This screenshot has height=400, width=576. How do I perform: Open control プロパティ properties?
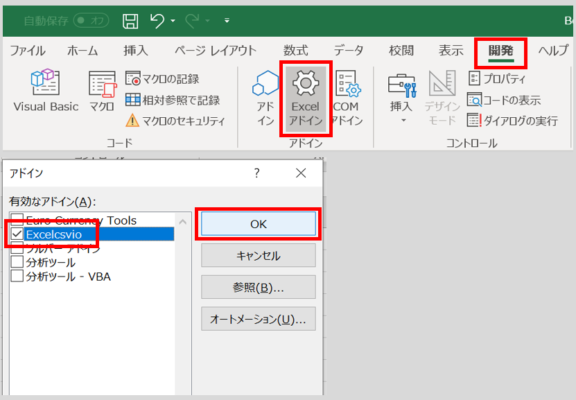(497, 79)
